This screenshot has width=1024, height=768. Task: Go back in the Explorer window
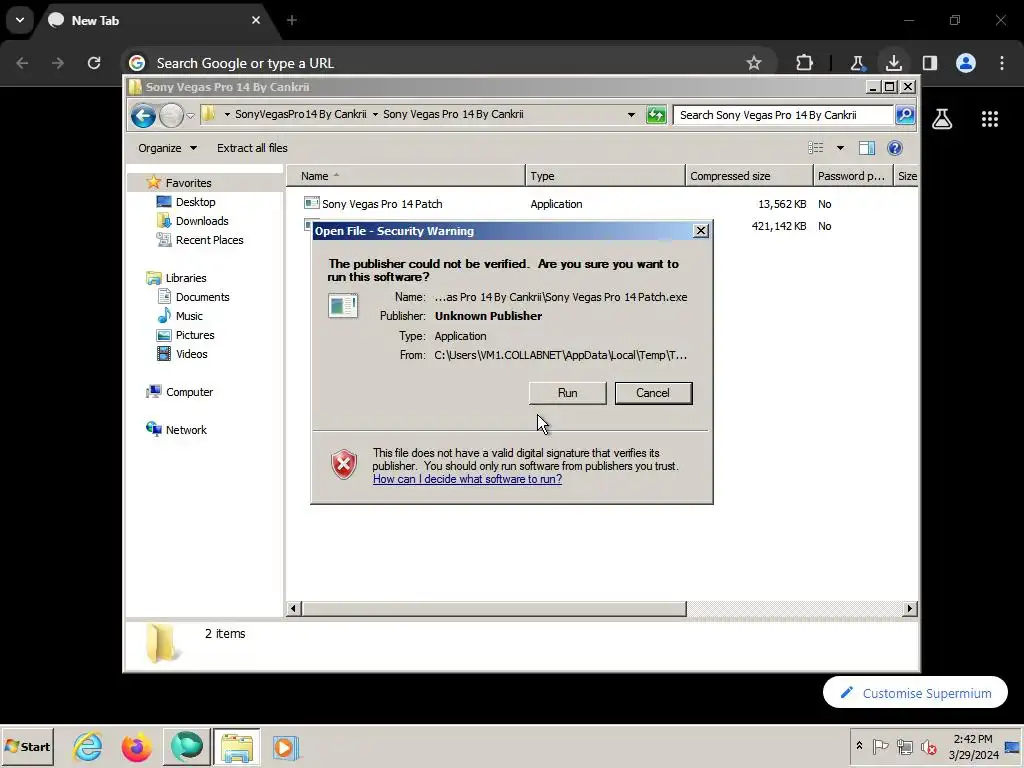point(143,116)
